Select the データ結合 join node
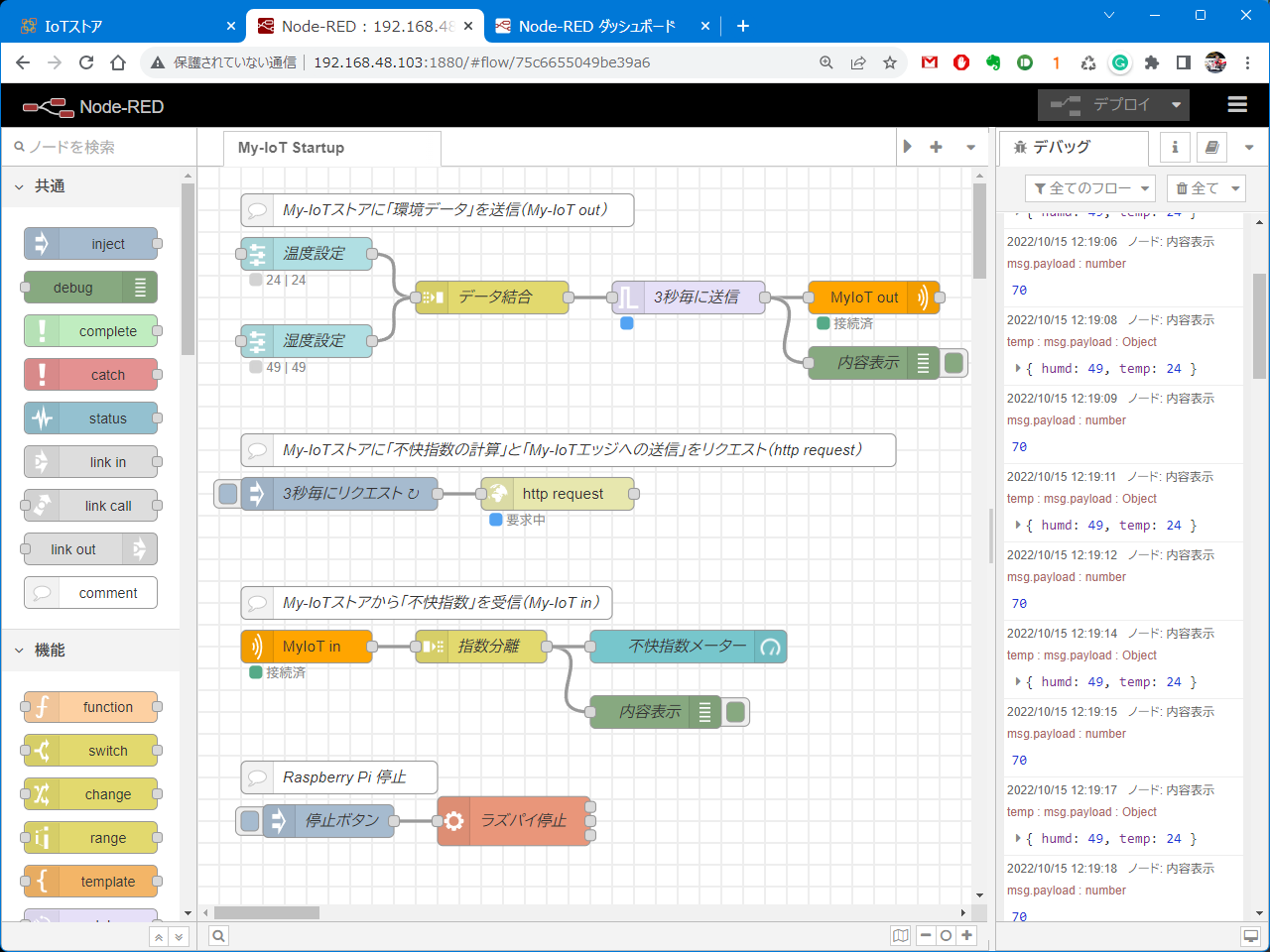The width and height of the screenshot is (1270, 952). pyautogui.click(x=491, y=297)
